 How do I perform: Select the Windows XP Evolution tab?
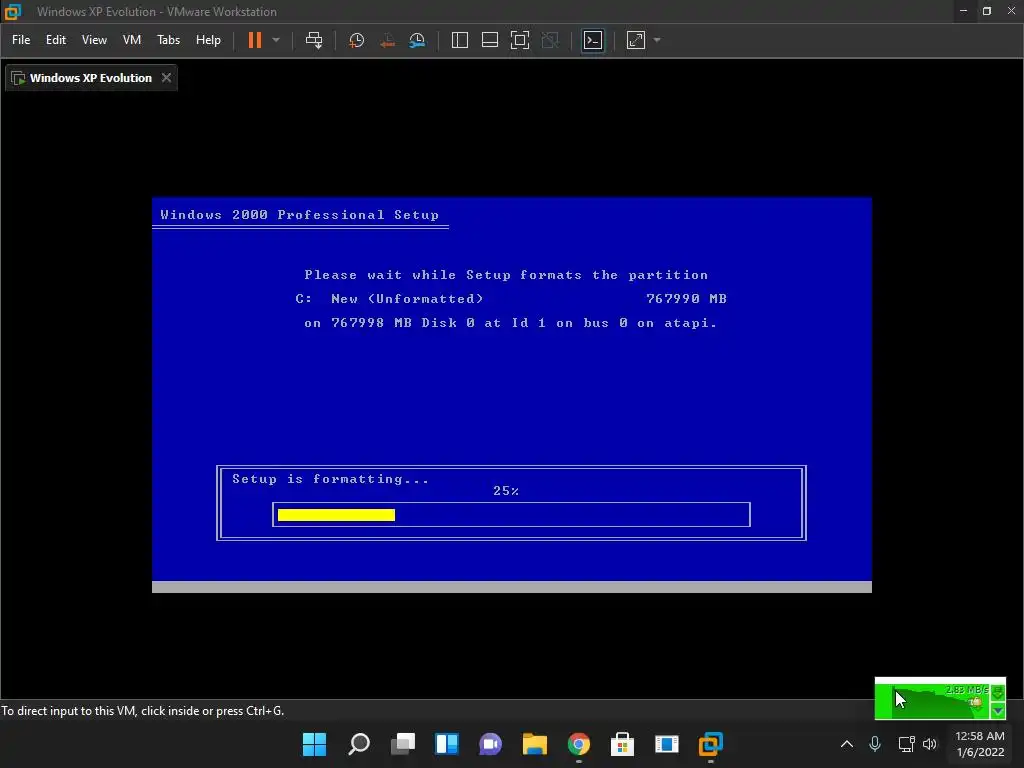click(91, 78)
